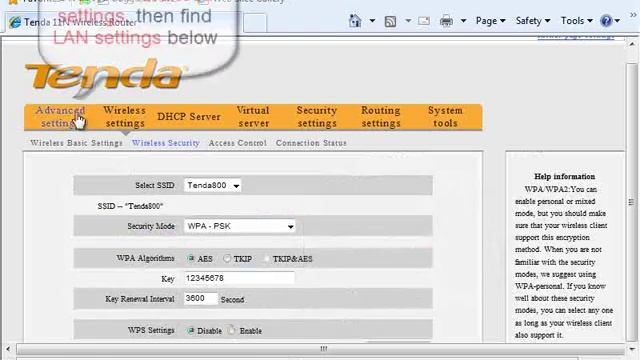This screenshot has width=640, height=360.
Task: Go to the Connection Status submenu
Action: pos(311,143)
